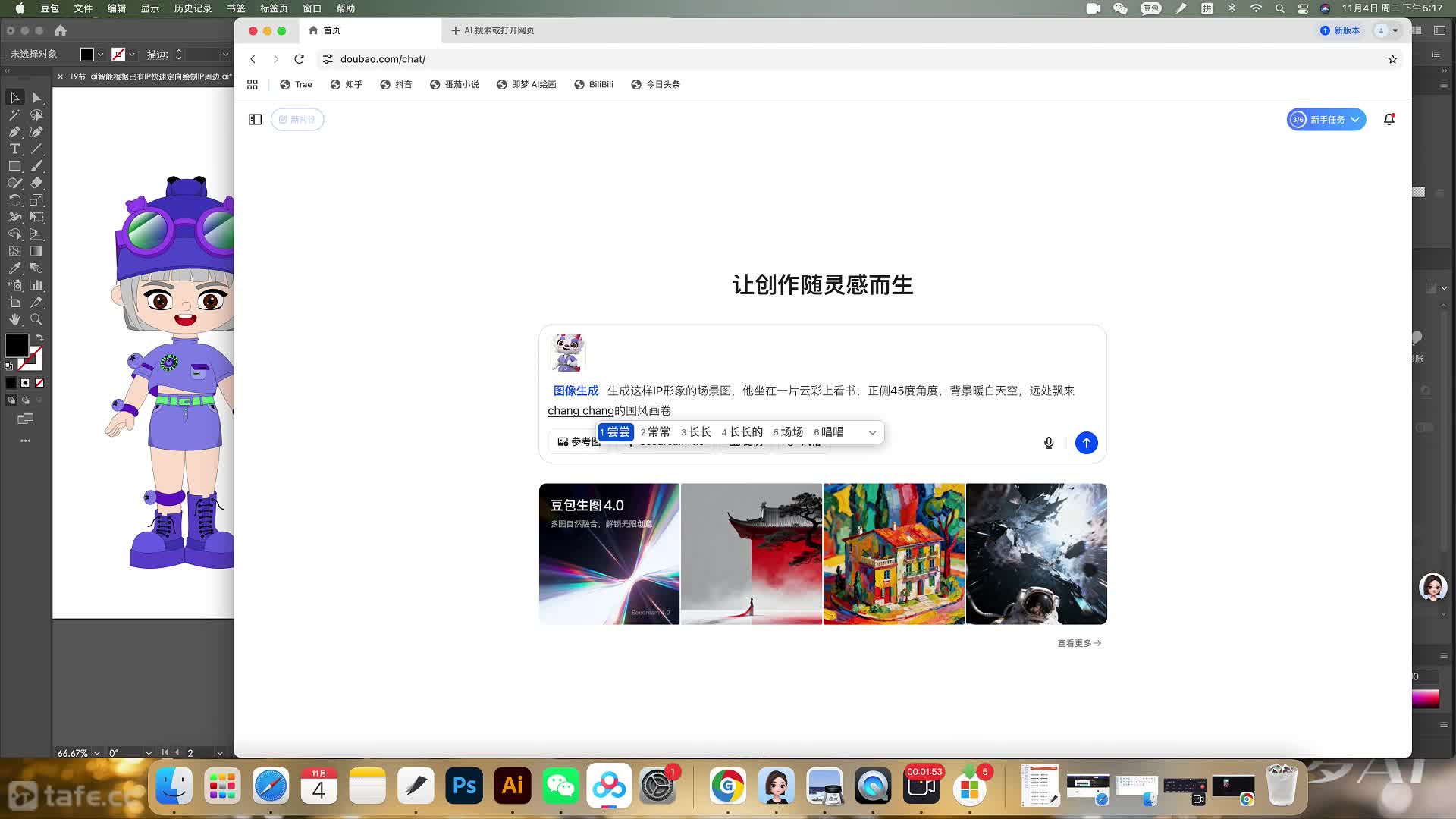The height and width of the screenshot is (819, 1456).
Task: Open the 66.67% zoom level dropdown
Action: [x=97, y=753]
